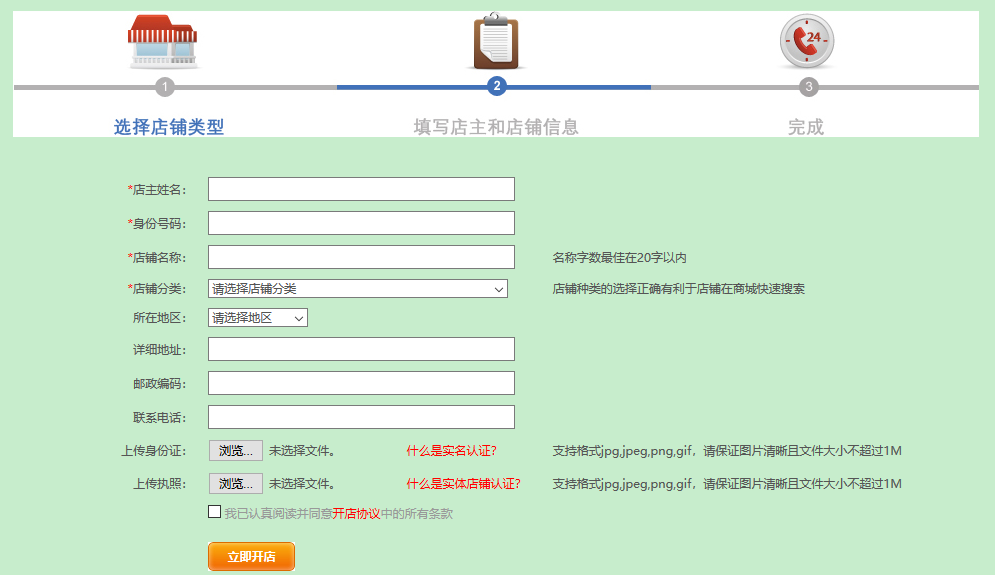Click step 2 circle marker
Viewport: 995px width, 575px height.
[x=497, y=87]
